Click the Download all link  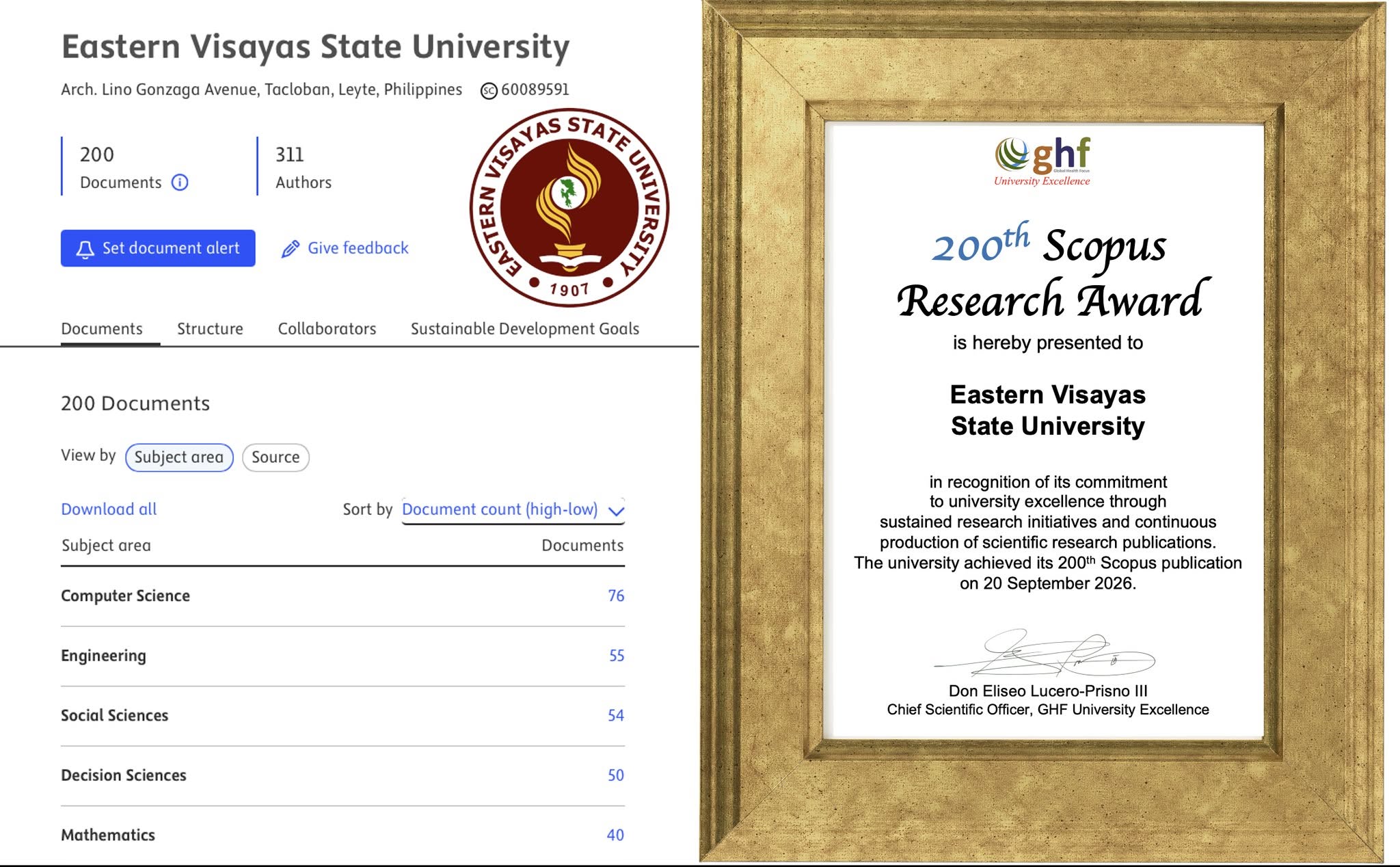(109, 509)
